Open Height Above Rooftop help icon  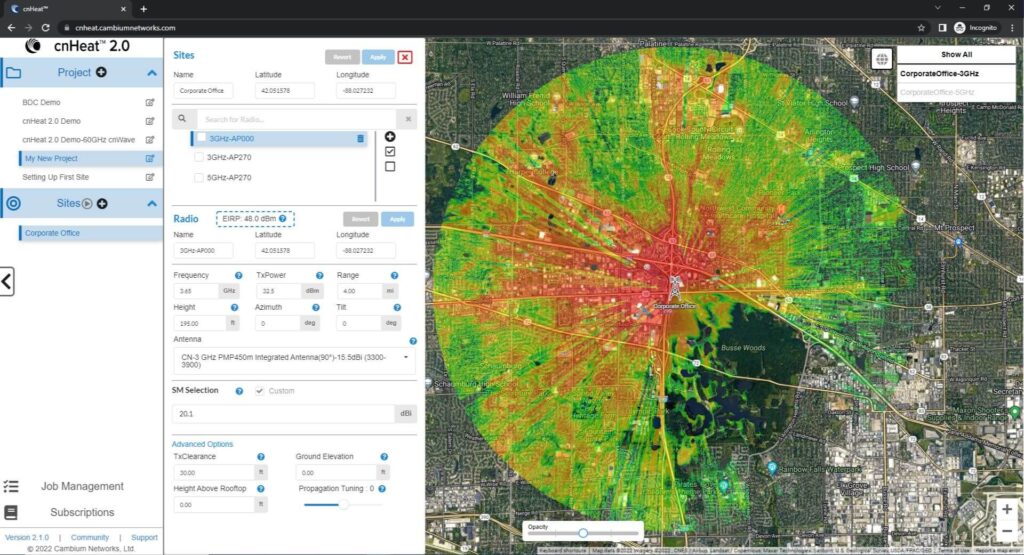[261, 489]
